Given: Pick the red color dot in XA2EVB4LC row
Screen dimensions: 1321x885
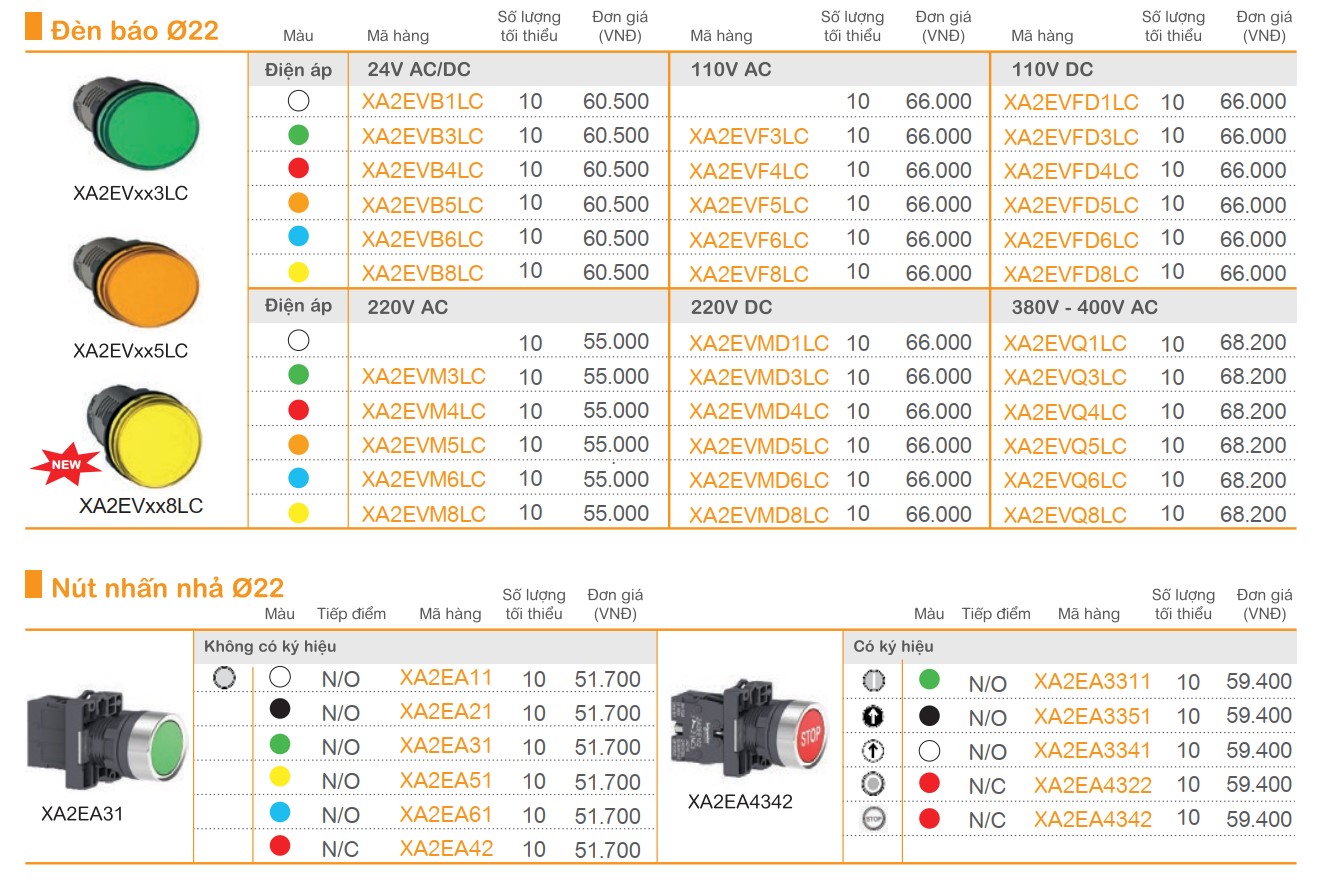Looking at the screenshot, I should click(298, 168).
